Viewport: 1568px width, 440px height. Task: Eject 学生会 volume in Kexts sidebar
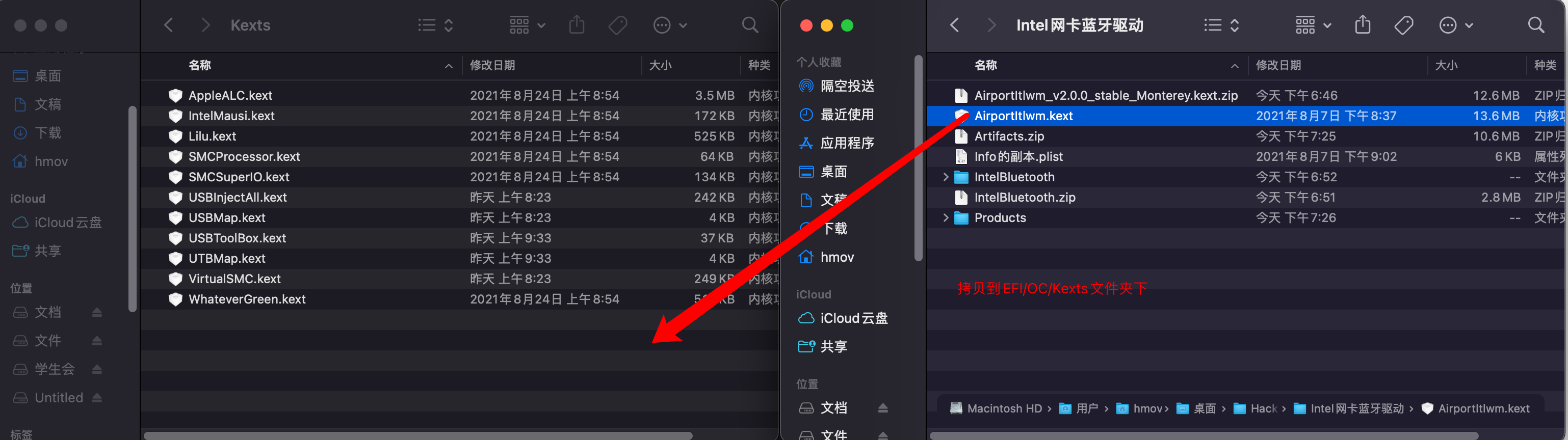click(97, 369)
